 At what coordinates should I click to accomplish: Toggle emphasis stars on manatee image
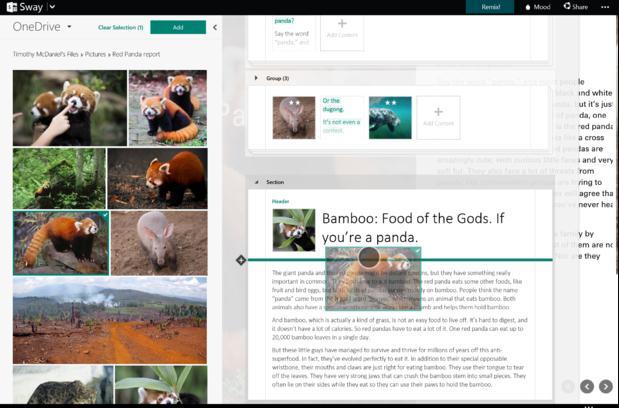click(390, 103)
